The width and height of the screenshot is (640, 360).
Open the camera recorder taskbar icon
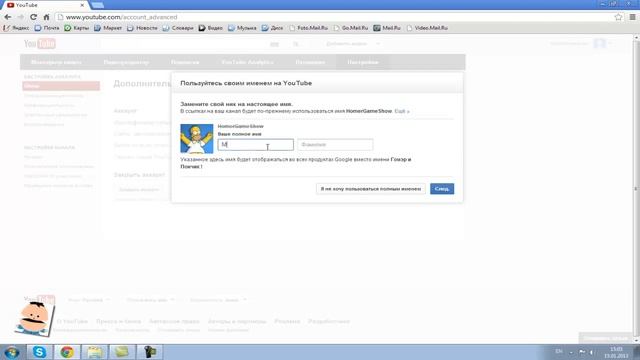pyautogui.click(x=149, y=352)
